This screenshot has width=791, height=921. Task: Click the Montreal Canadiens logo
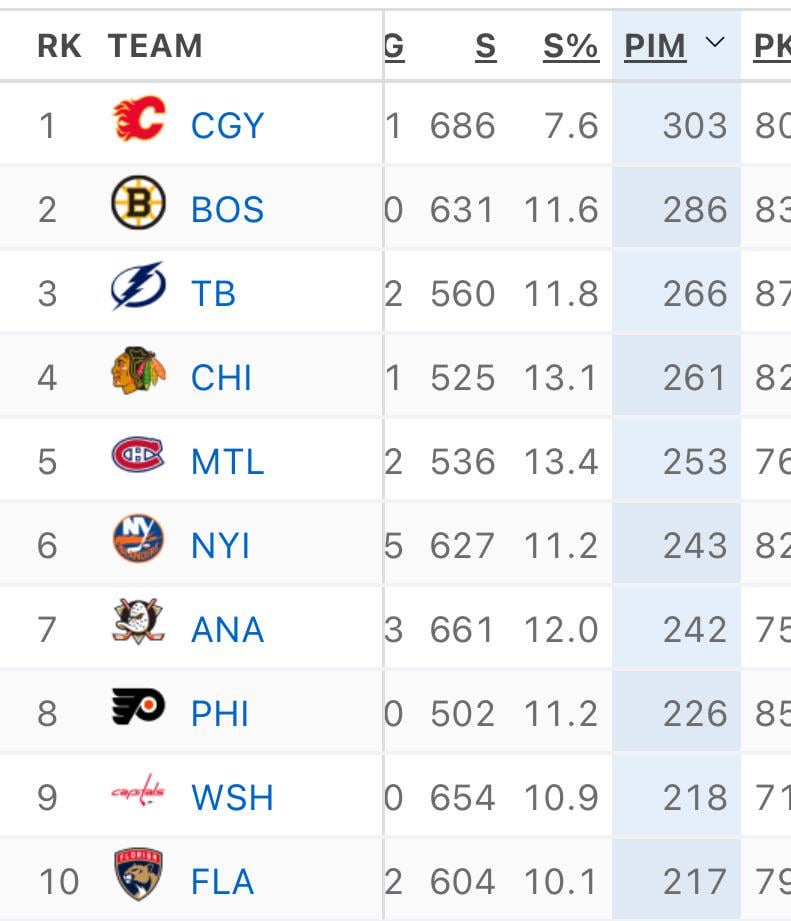coord(138,459)
